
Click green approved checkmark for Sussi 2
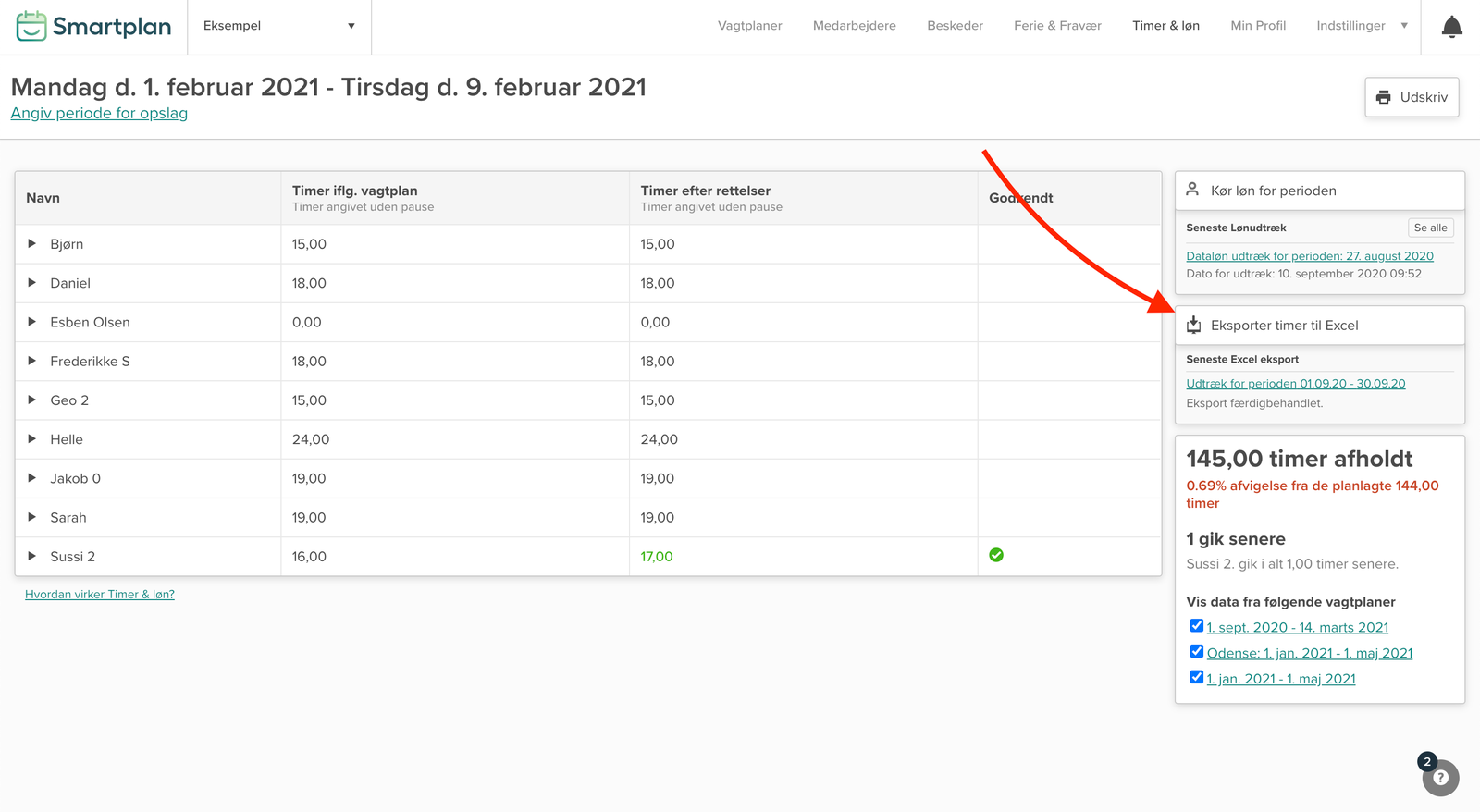[x=996, y=555]
